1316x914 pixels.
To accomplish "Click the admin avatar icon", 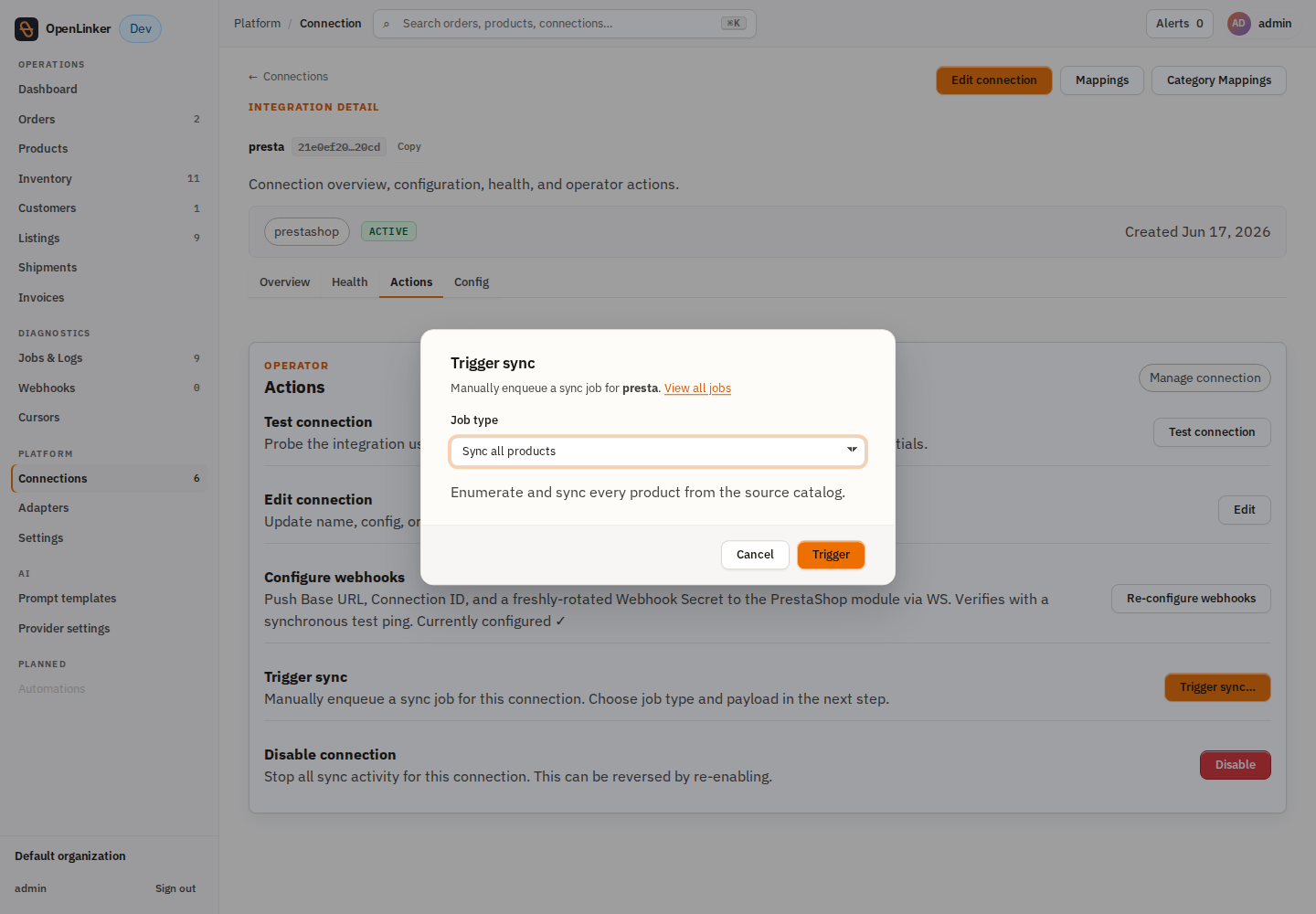I will pyautogui.click(x=1238, y=24).
